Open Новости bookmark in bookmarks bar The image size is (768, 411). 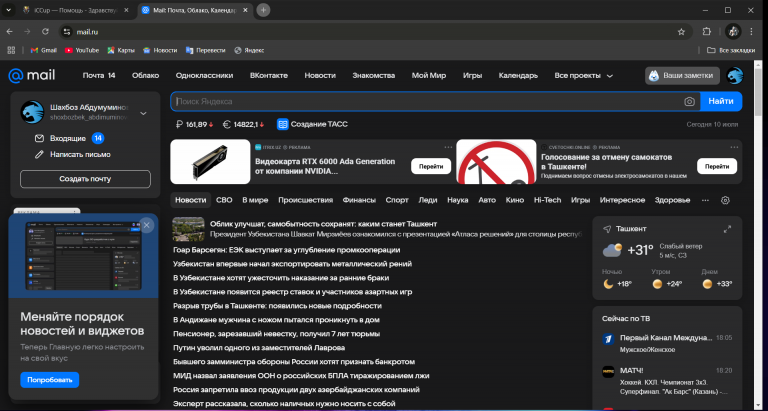pyautogui.click(x=160, y=50)
